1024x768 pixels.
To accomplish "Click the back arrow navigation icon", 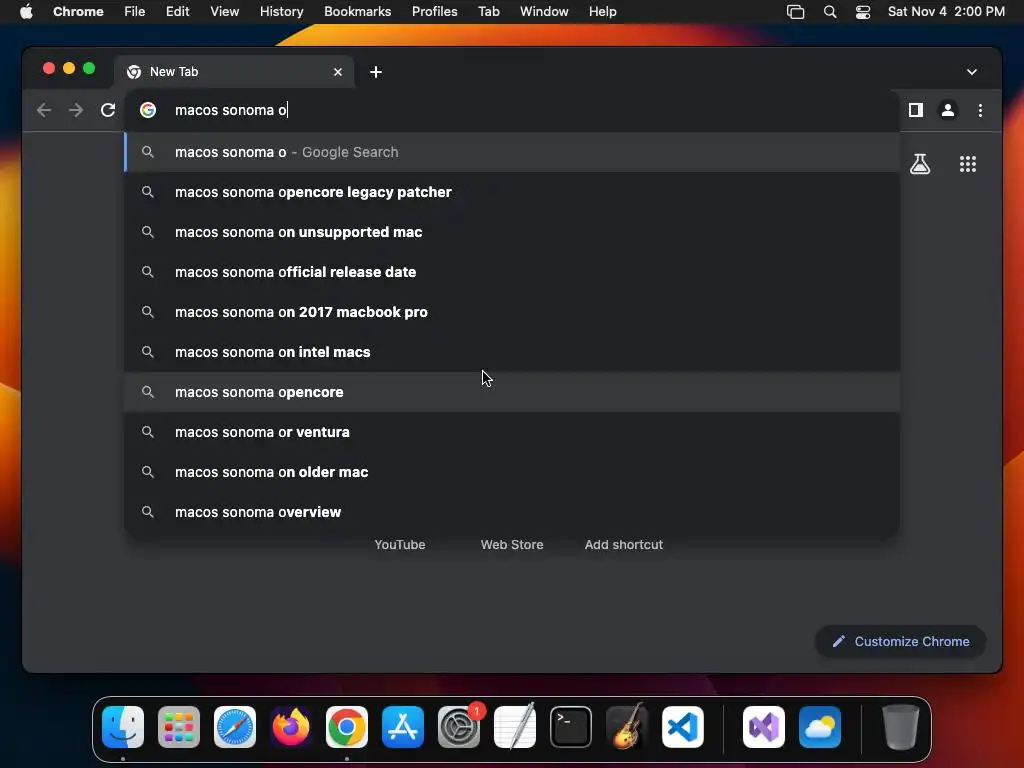I will click(44, 110).
